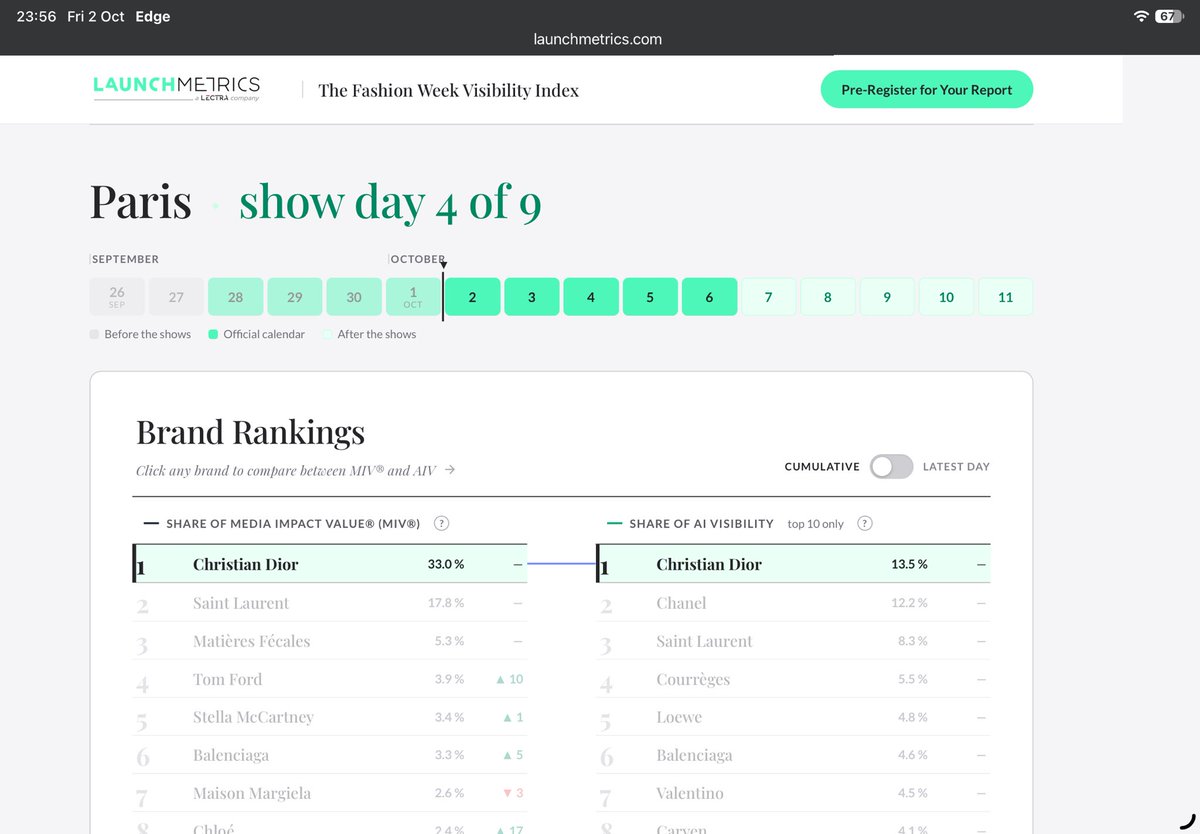
Task: Click the After the shows legend item
Action: point(369,334)
